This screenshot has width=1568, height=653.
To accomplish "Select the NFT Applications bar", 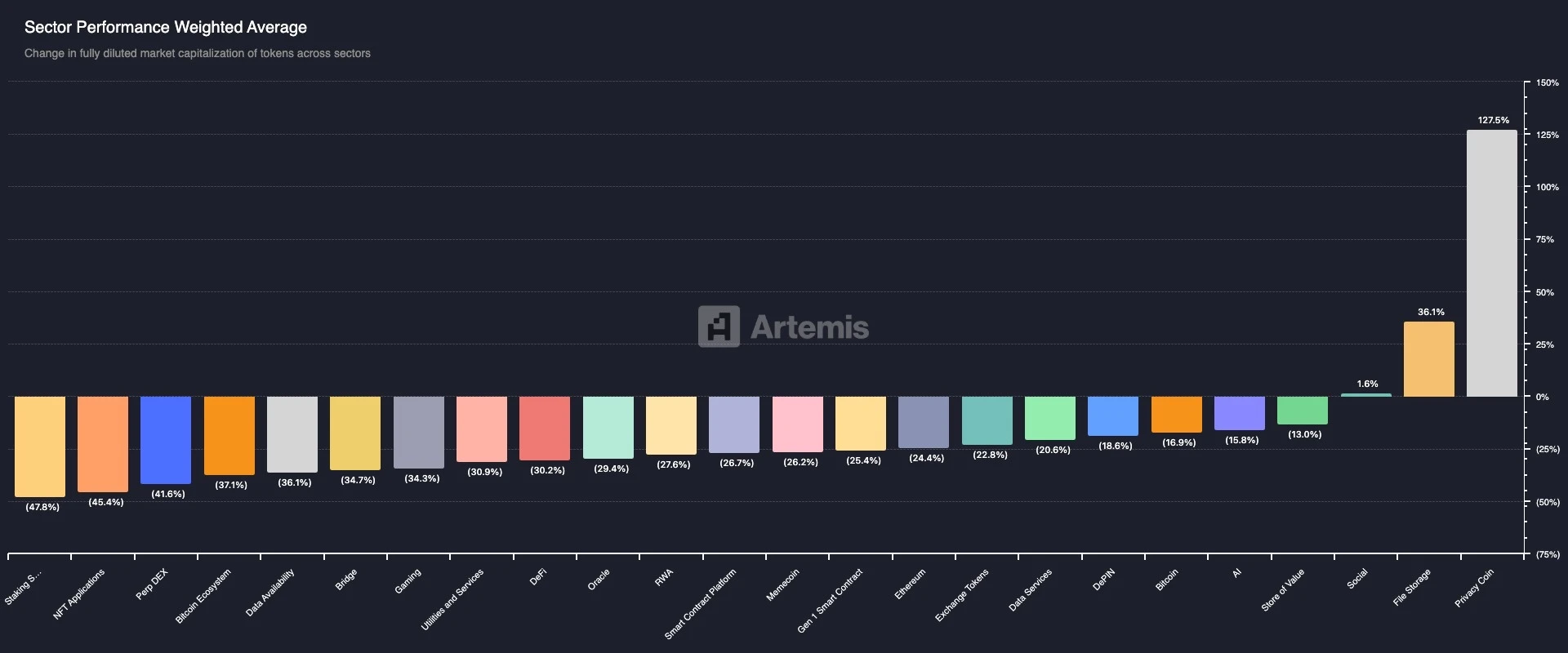I will tap(103, 444).
